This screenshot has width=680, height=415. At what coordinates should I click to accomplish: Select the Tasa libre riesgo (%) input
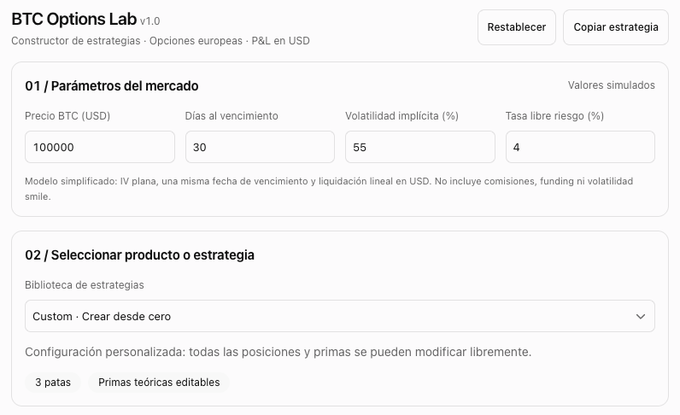click(x=580, y=147)
